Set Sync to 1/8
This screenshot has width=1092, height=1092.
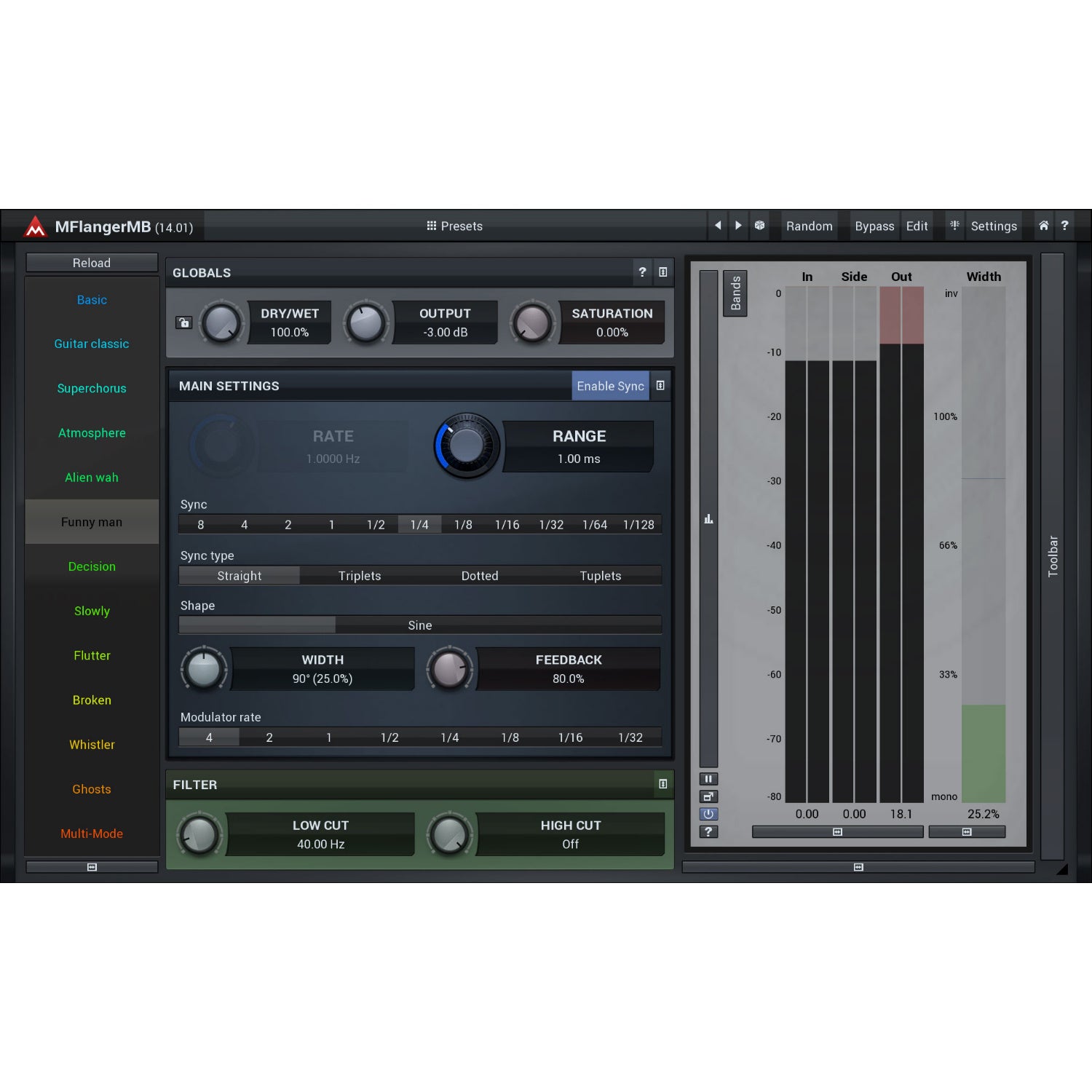pyautogui.click(x=463, y=525)
